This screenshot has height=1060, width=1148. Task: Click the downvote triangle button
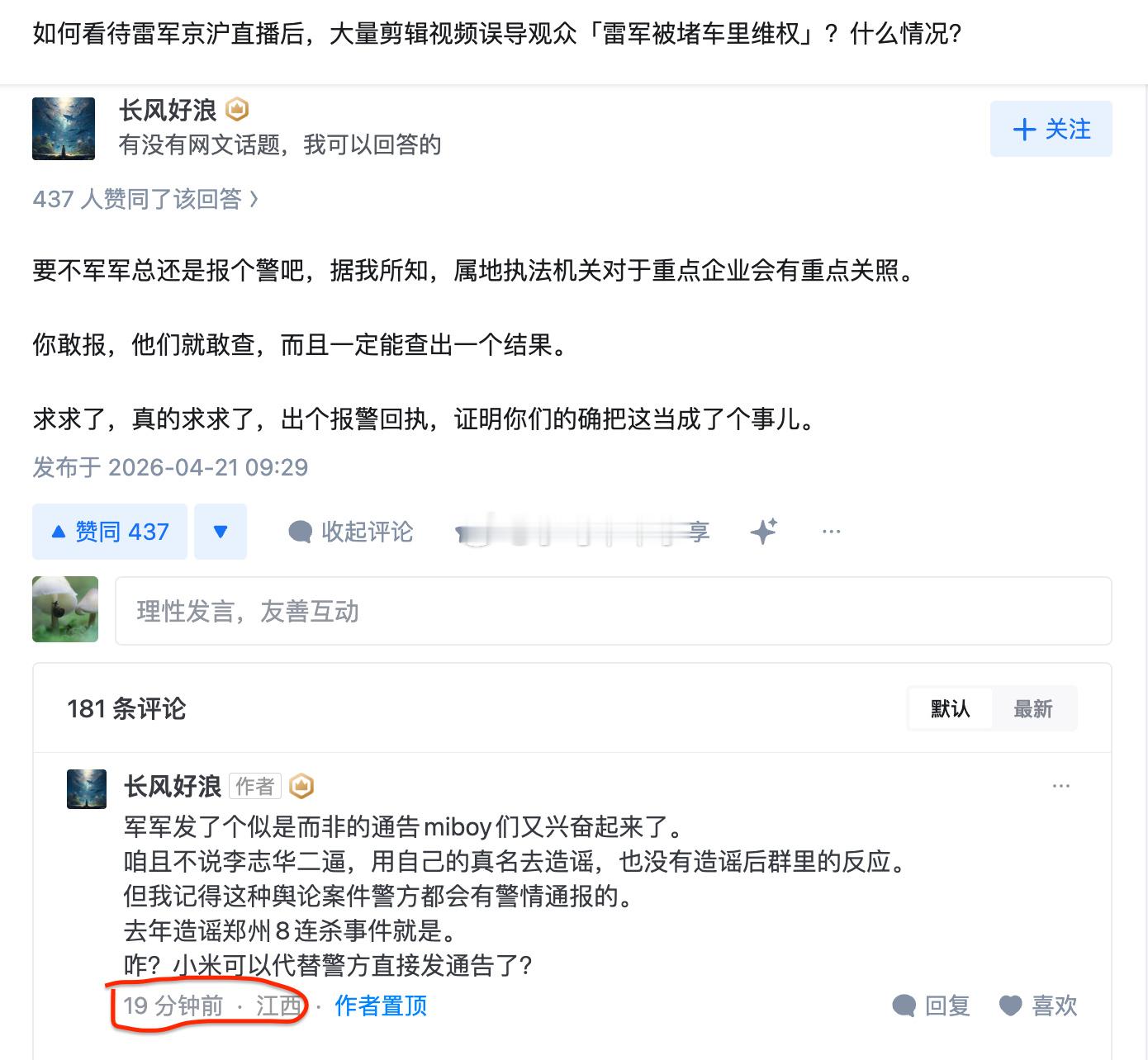221,532
